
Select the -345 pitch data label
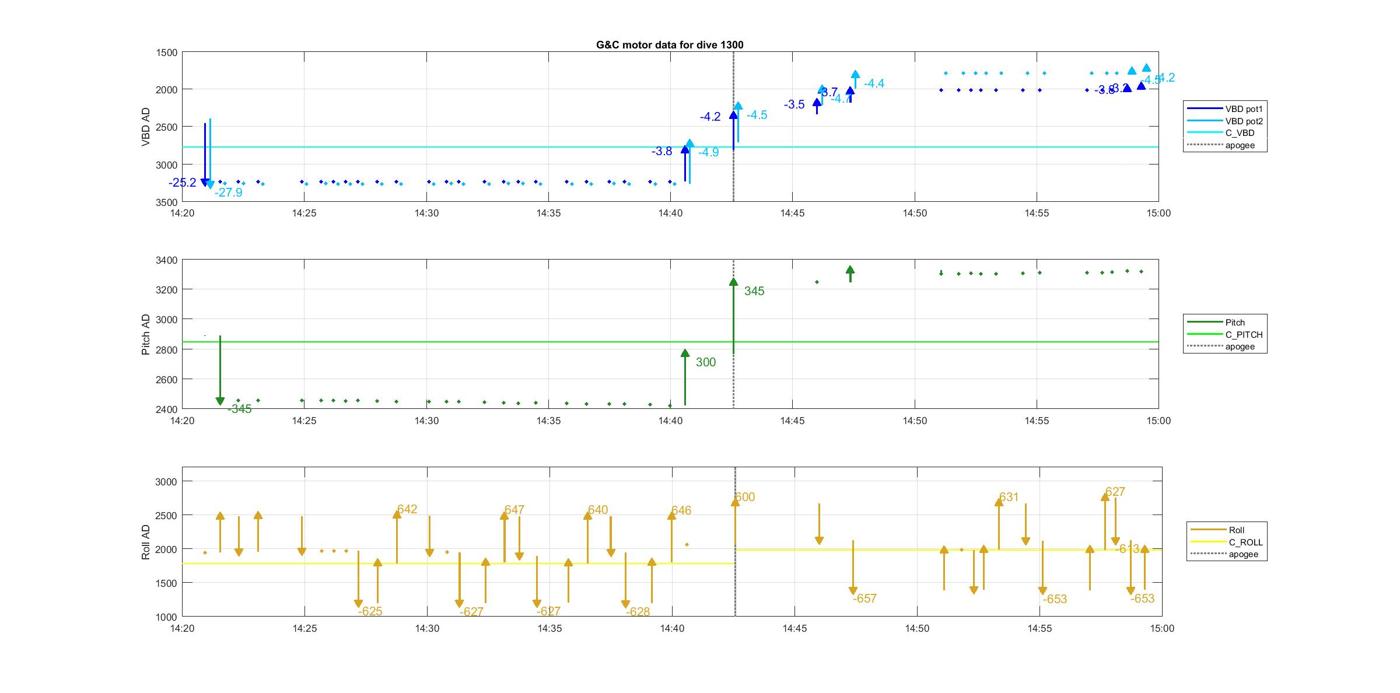239,409
